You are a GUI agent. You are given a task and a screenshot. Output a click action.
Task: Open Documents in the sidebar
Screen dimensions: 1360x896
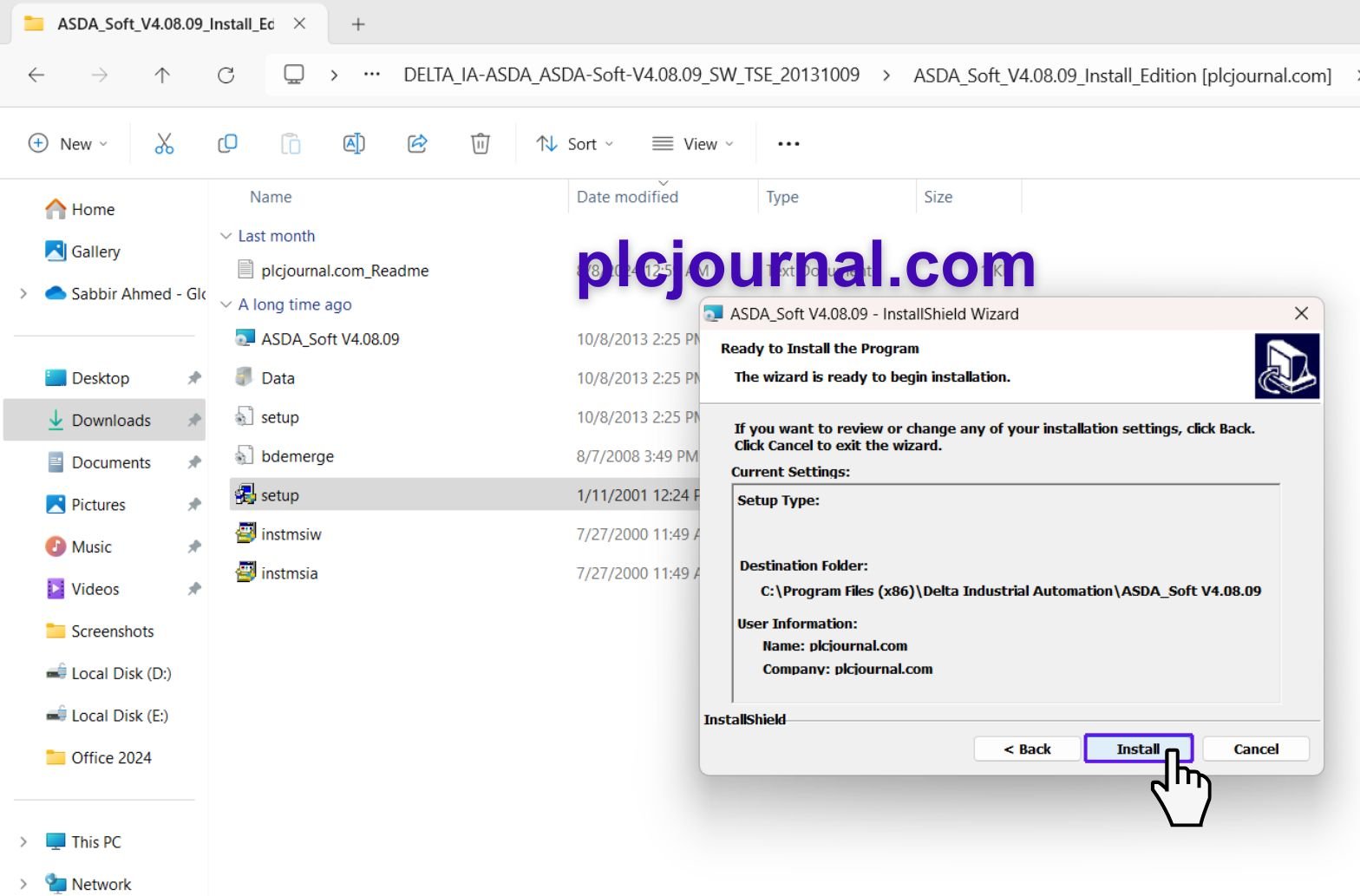(x=111, y=462)
